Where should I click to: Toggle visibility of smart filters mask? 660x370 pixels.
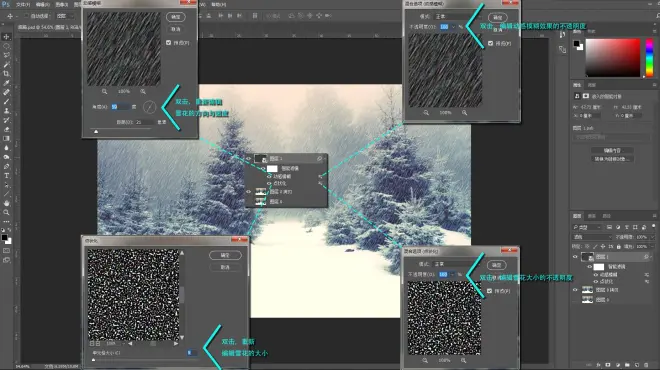590,266
